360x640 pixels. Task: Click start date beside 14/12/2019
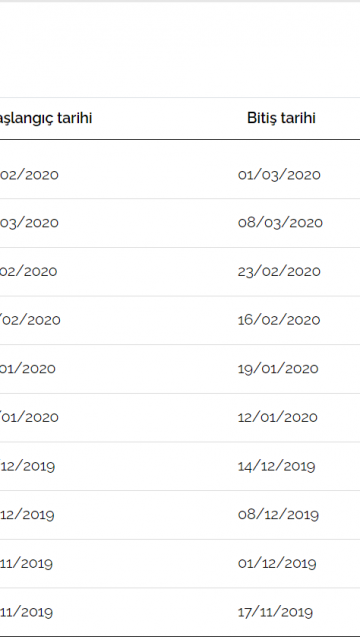(27, 466)
